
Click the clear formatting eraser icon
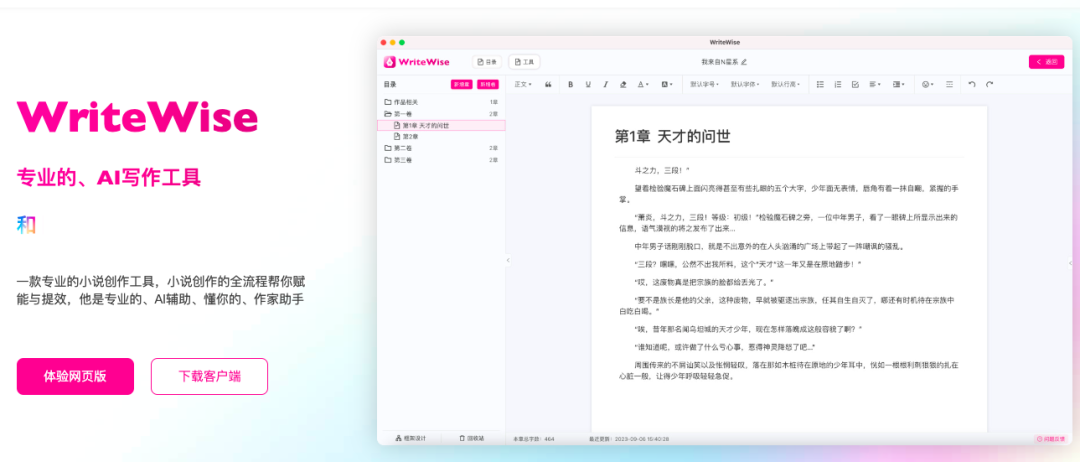(623, 85)
